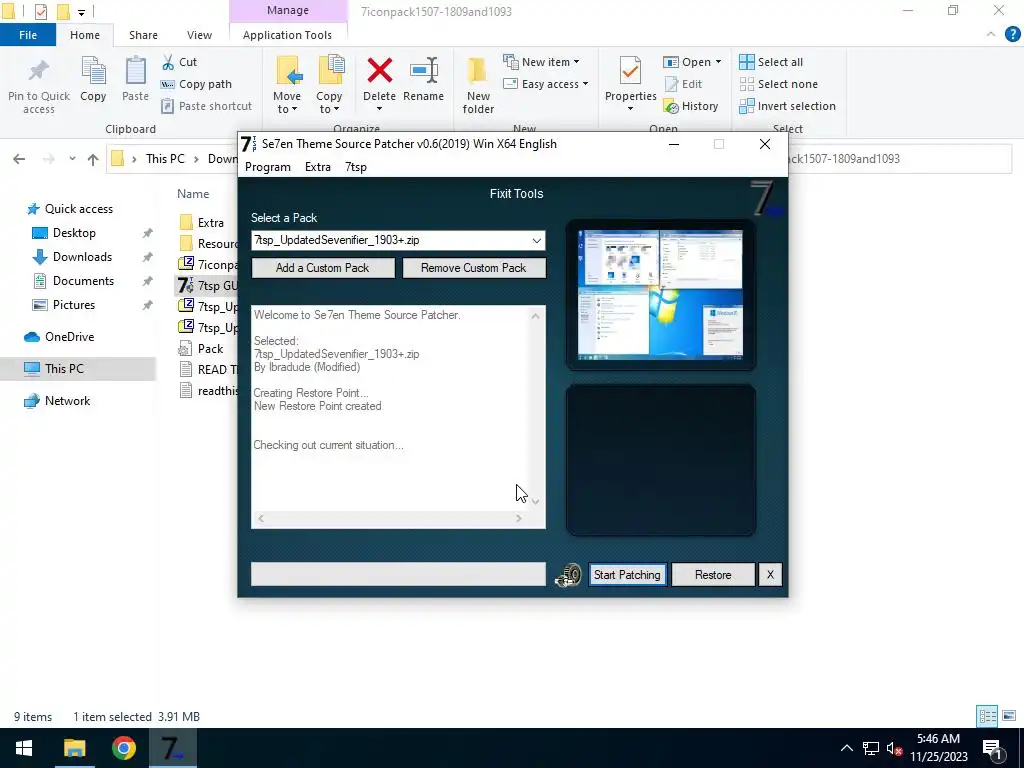1024x768 pixels.
Task: Go back with Explorer back arrow
Action: [19, 159]
